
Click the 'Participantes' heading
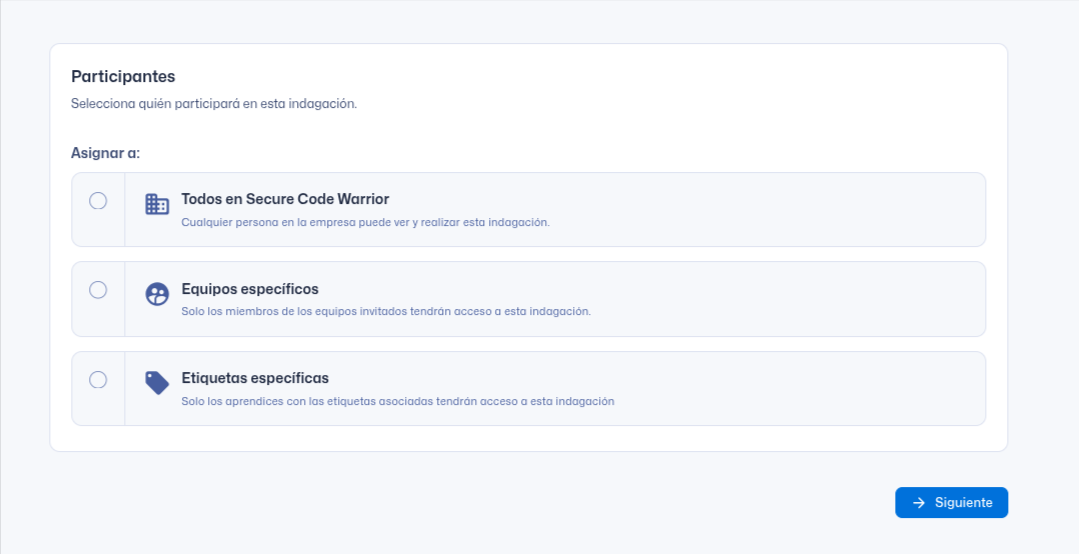pyautogui.click(x=123, y=76)
